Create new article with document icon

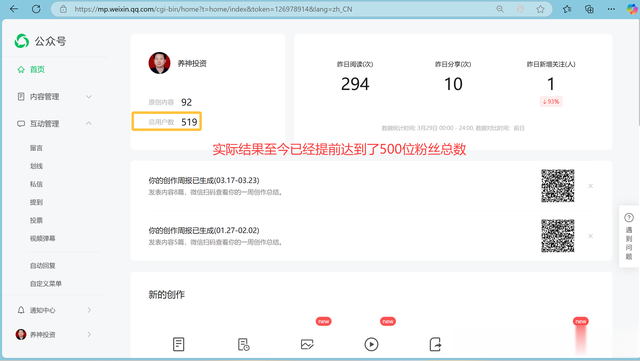tap(178, 344)
